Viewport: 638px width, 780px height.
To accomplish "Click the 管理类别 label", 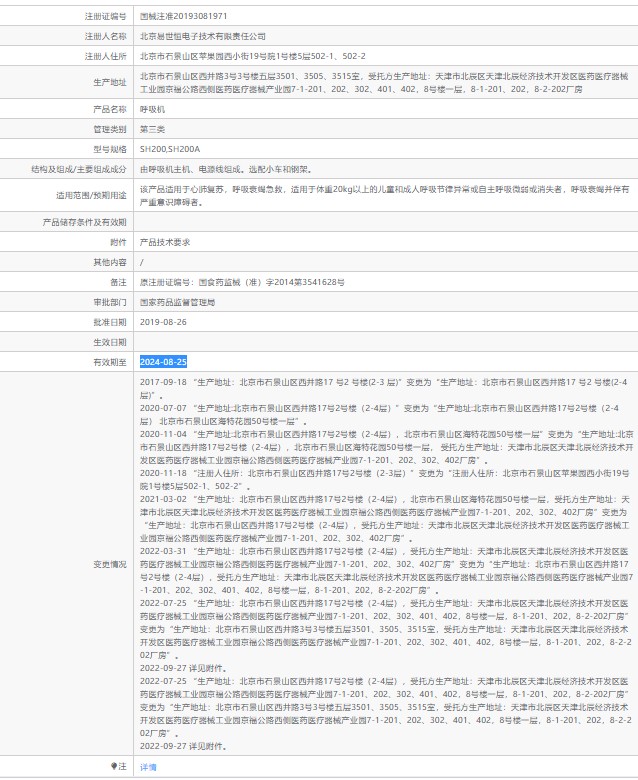I will click(110, 129).
